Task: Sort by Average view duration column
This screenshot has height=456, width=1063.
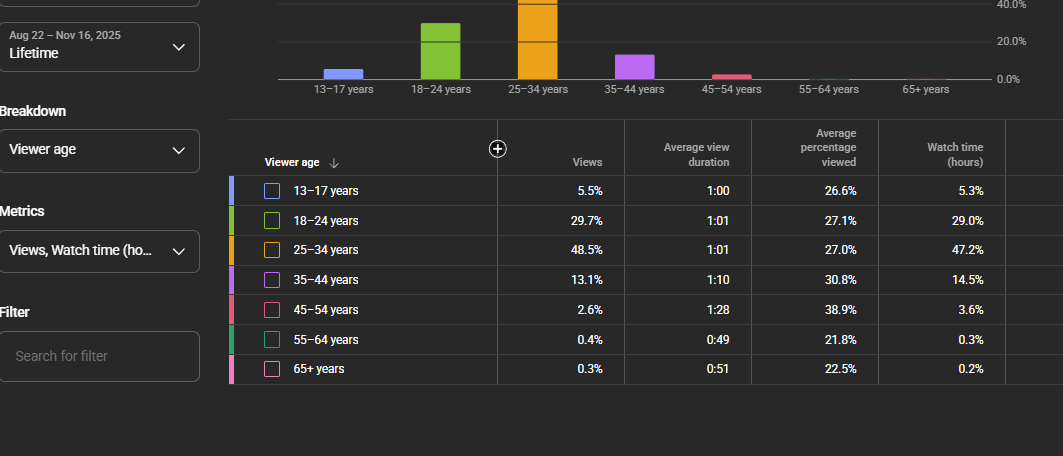Action: coord(696,155)
